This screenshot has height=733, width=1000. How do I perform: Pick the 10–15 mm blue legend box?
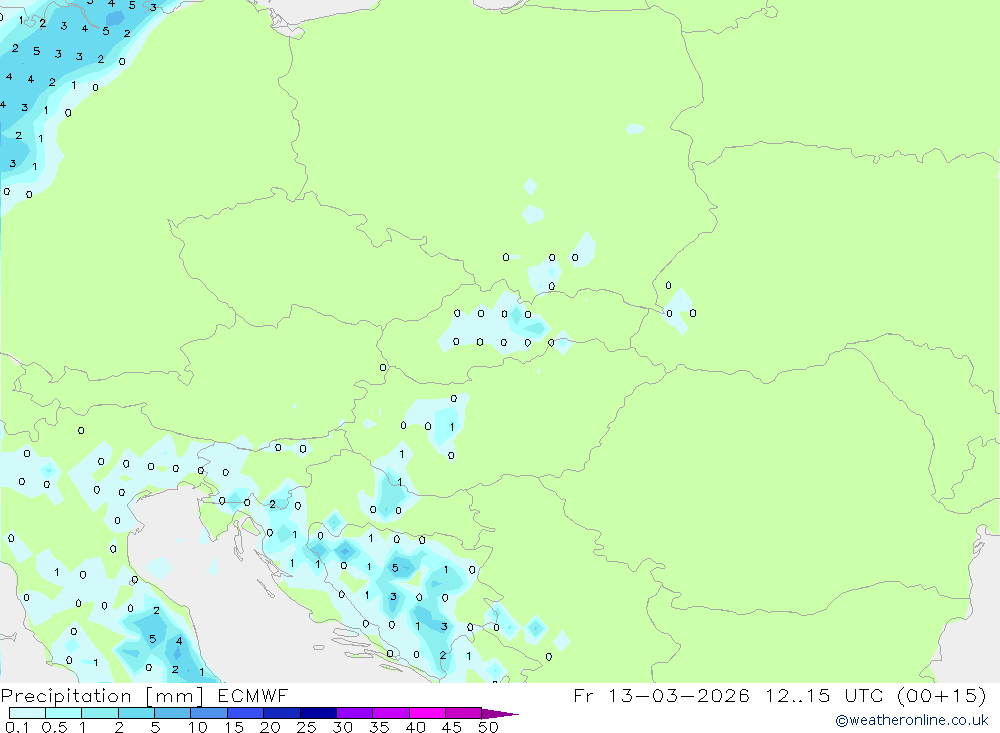click(x=209, y=713)
